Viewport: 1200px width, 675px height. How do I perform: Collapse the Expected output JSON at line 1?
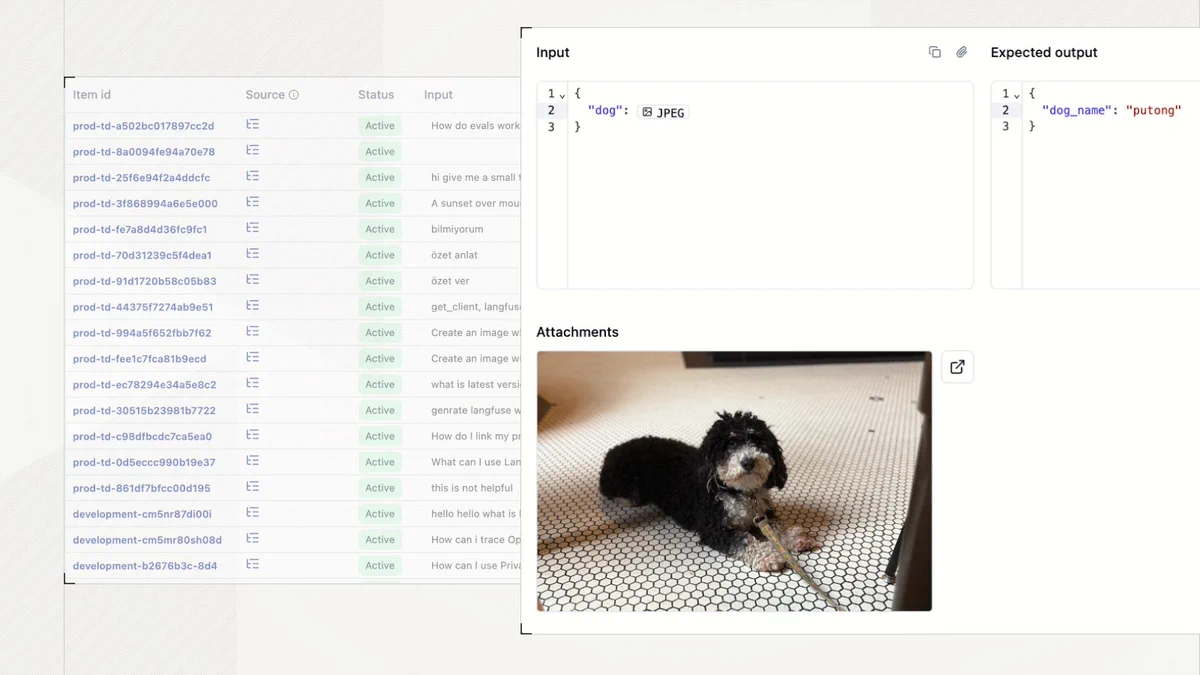coord(1016,95)
